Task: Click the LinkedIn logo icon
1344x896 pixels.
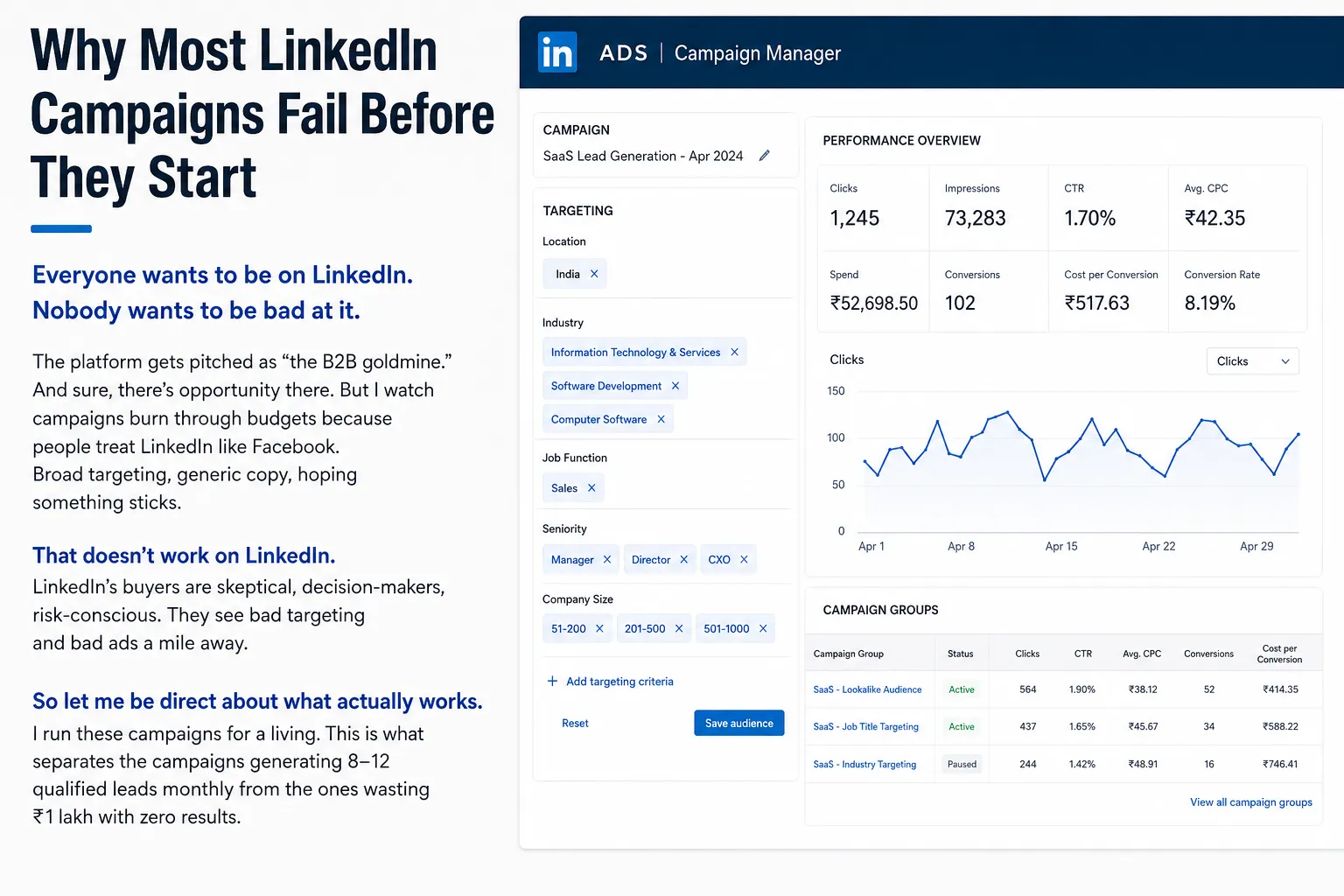Action: [x=557, y=52]
